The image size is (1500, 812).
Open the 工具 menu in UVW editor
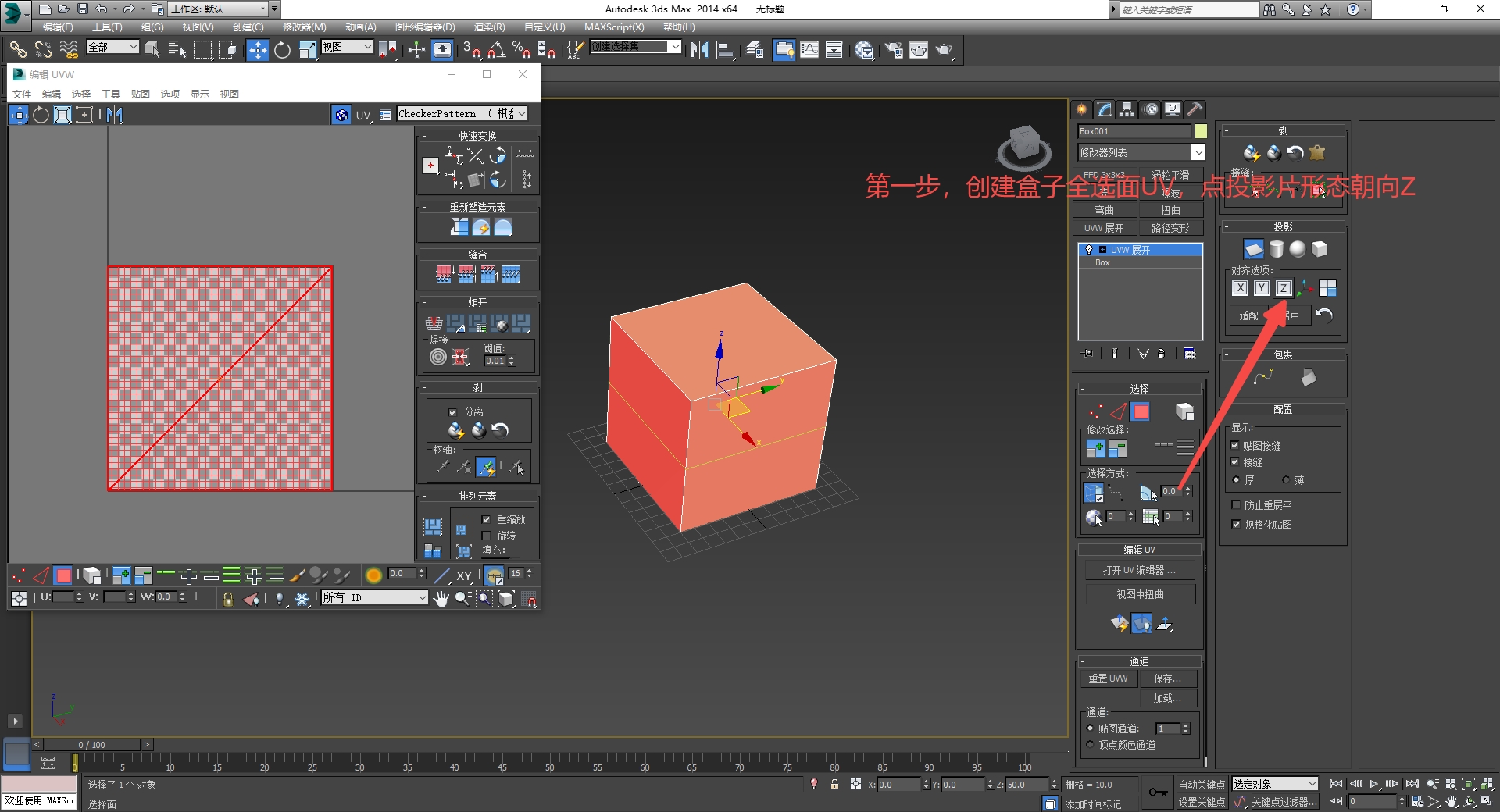pos(110,94)
